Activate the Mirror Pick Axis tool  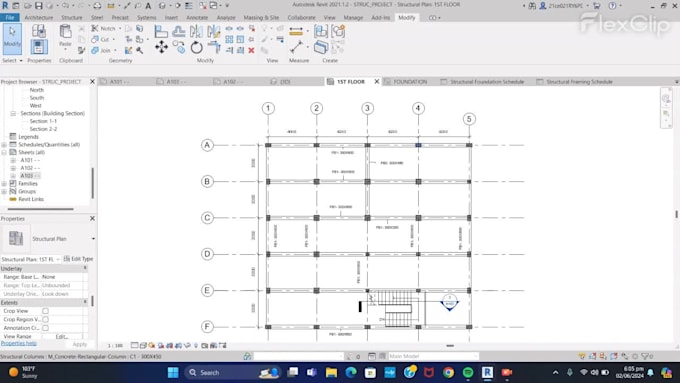coord(196,31)
